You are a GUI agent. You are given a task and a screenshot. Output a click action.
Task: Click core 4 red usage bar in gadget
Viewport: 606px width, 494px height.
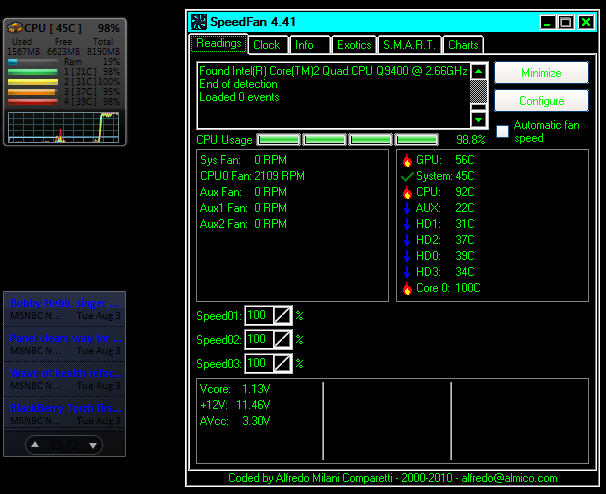[33, 102]
